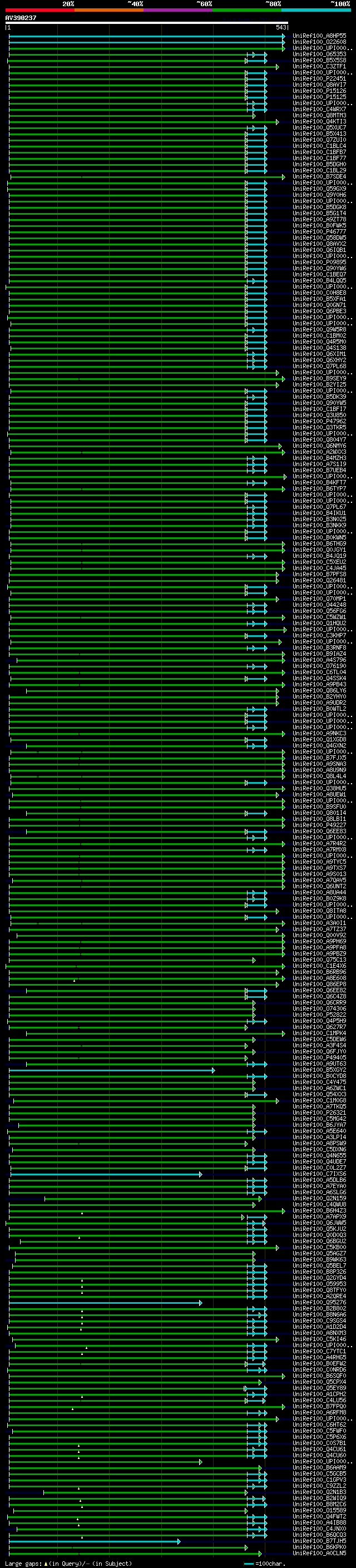The image size is (356, 1568).
Task: Click the purple ~60% identity legend bar
Action: (x=177, y=10)
